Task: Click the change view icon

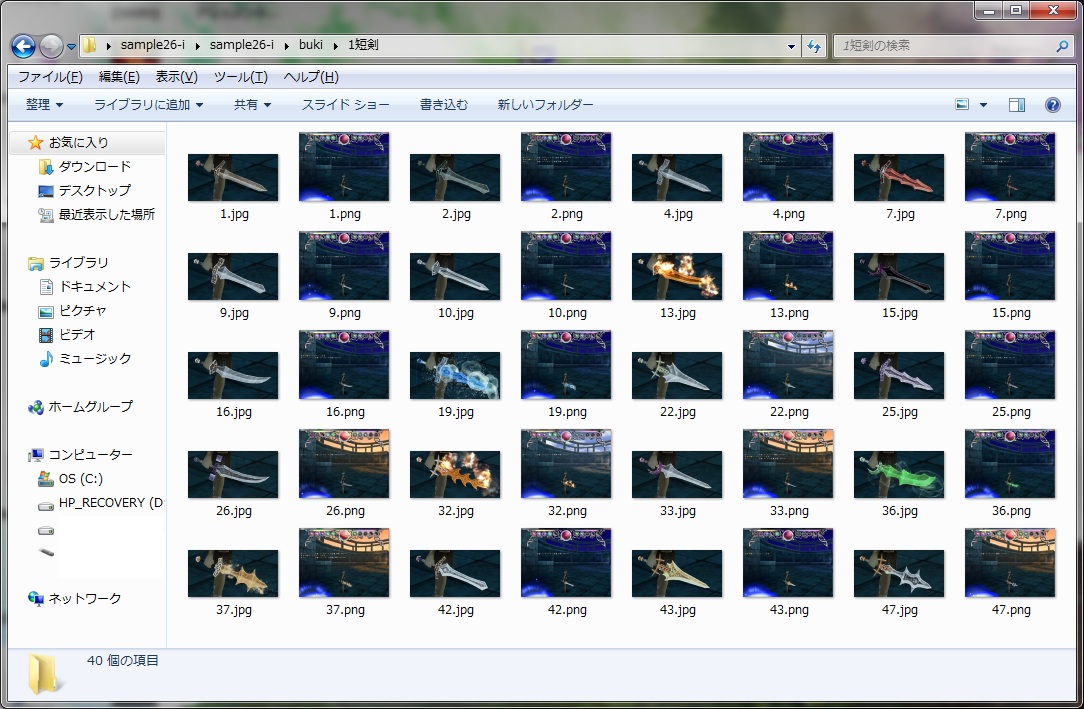Action: tap(962, 104)
